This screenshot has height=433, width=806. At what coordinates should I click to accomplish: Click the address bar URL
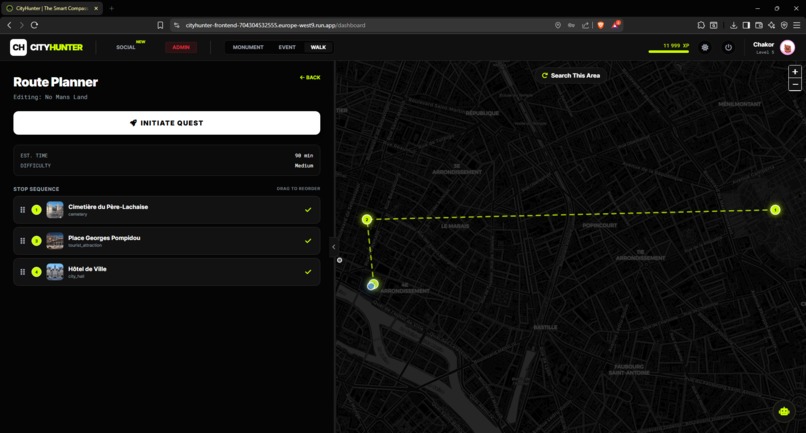[x=276, y=25]
